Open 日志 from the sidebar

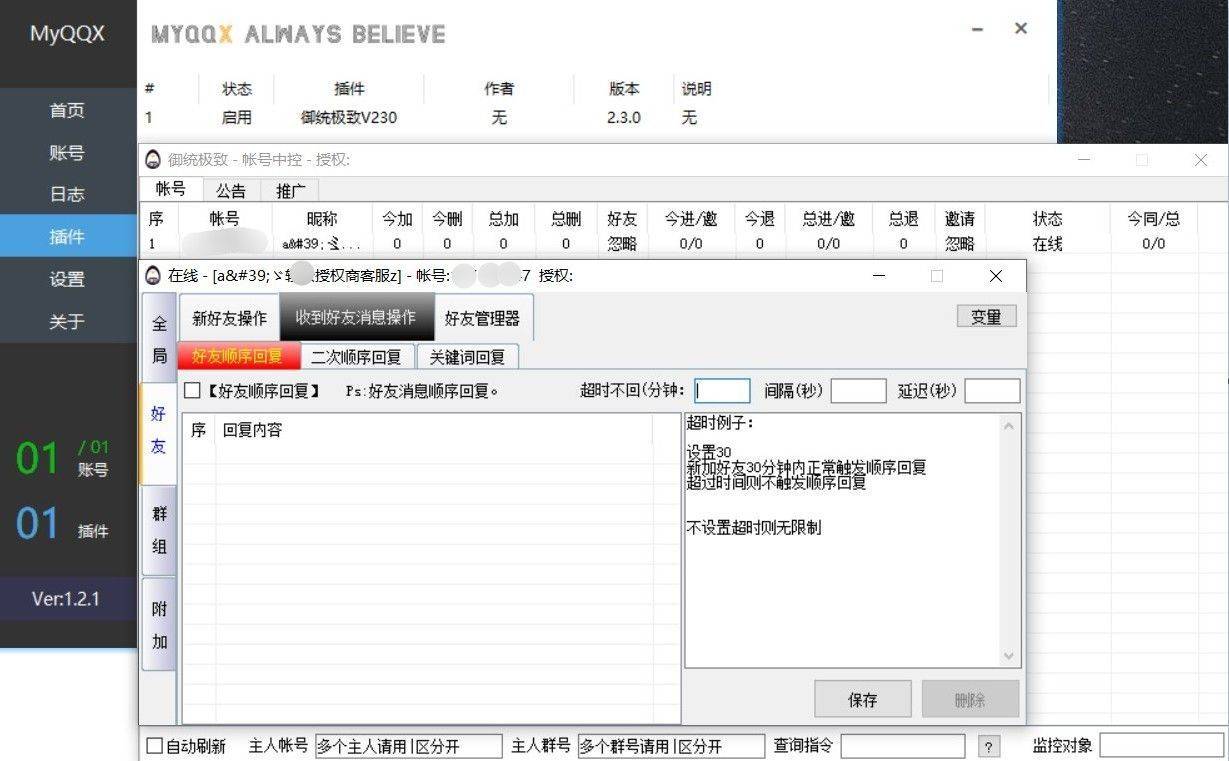click(x=67, y=195)
